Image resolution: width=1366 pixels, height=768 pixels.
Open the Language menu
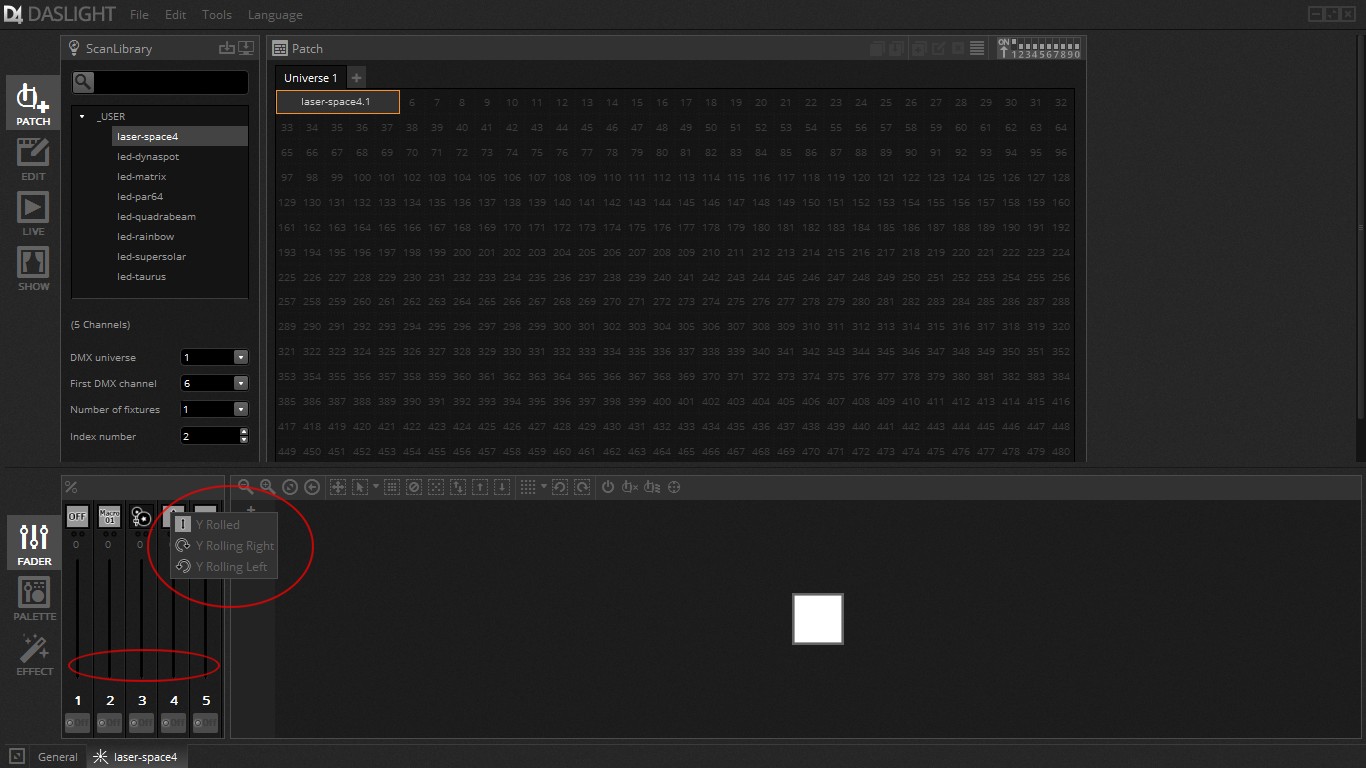point(275,15)
